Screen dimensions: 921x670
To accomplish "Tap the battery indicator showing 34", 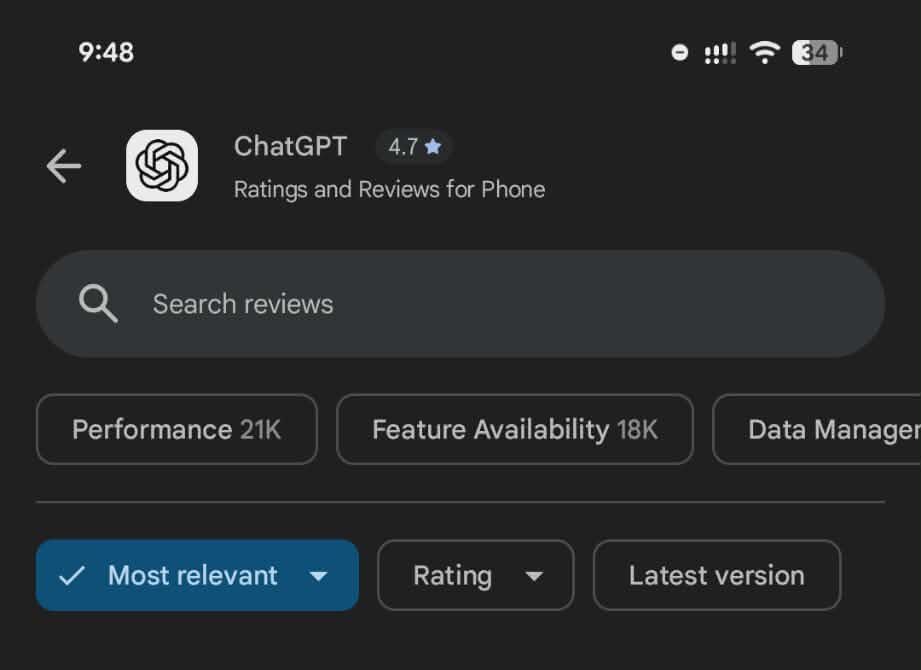I will [x=816, y=53].
